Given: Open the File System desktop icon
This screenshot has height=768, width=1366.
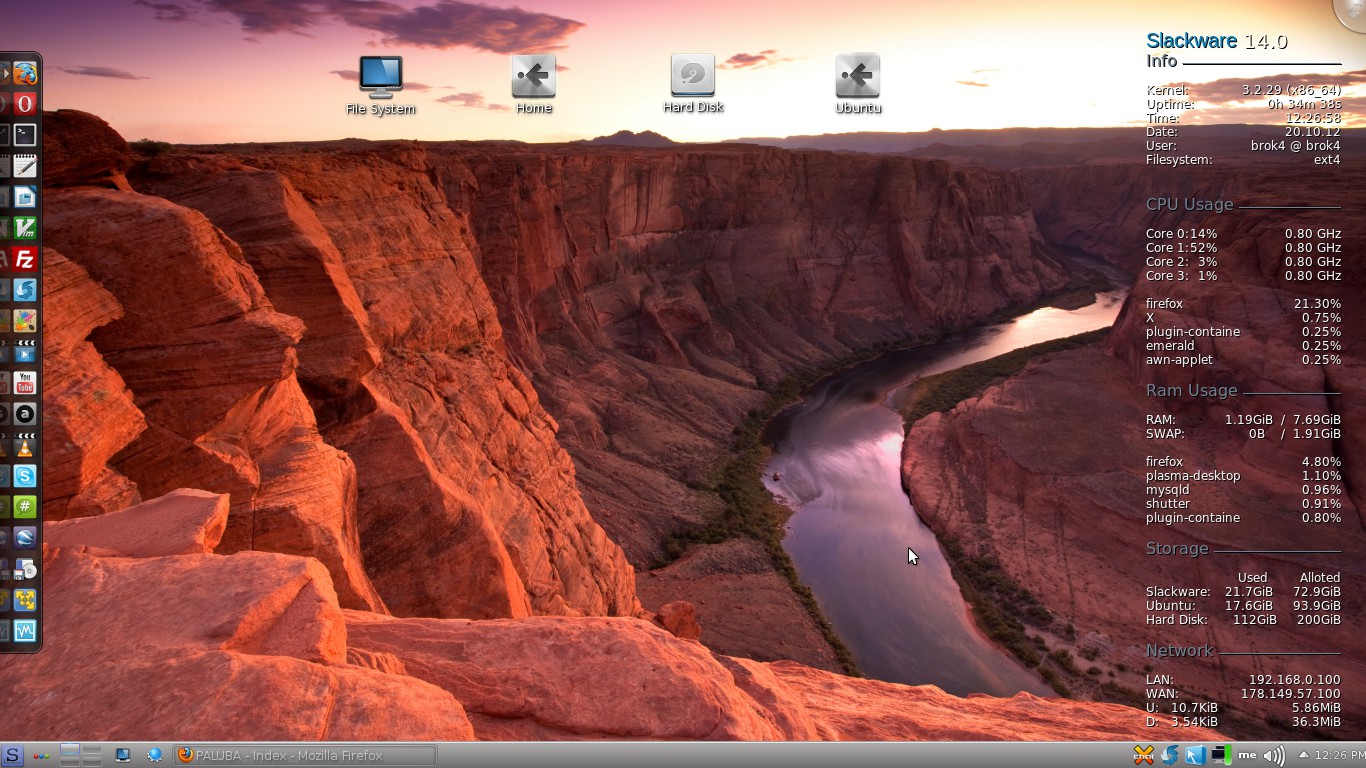Looking at the screenshot, I should pyautogui.click(x=380, y=85).
